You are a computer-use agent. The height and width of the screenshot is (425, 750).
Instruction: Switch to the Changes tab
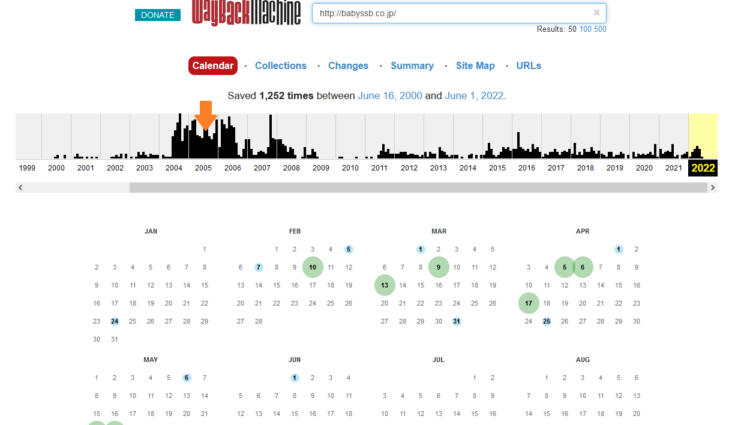tap(348, 66)
